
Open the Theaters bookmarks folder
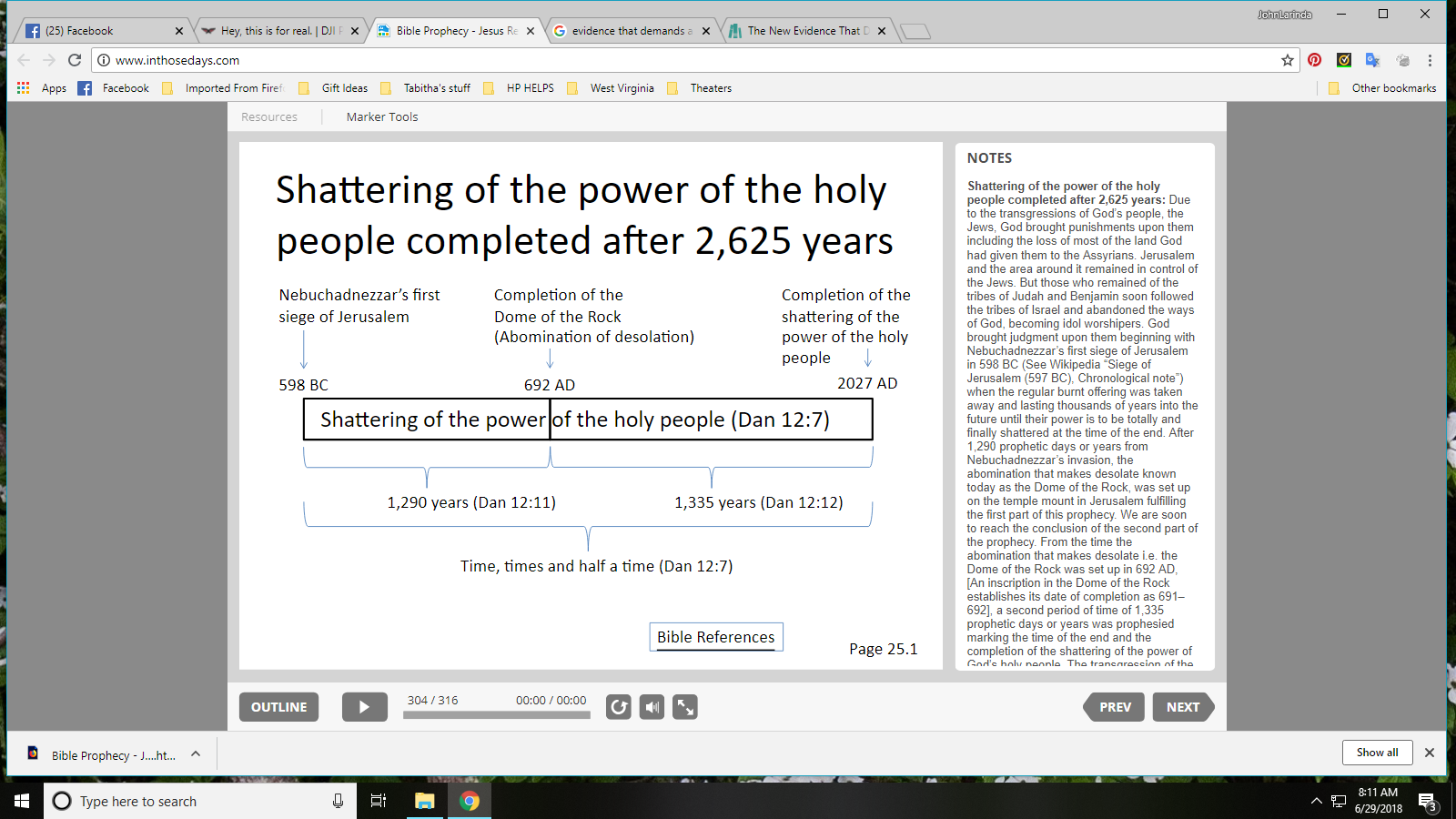click(700, 88)
